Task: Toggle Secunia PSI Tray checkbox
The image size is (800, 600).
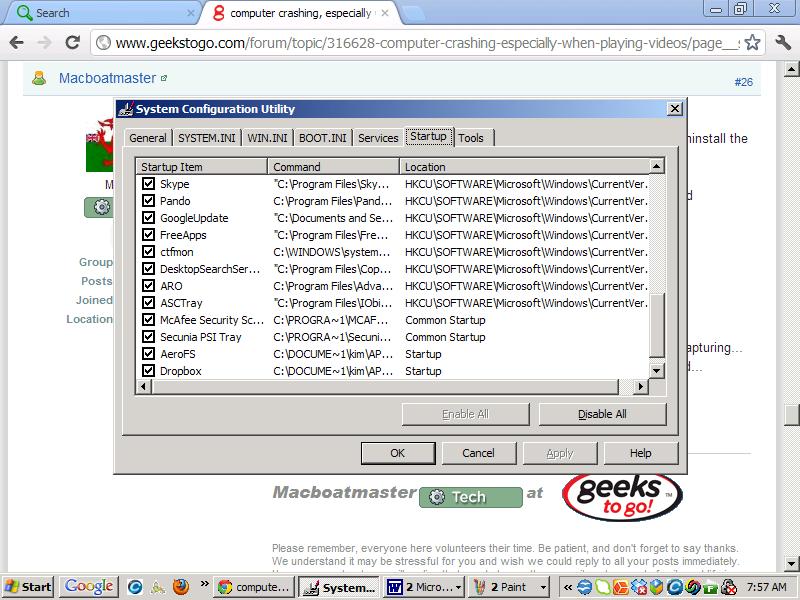Action: [x=148, y=337]
